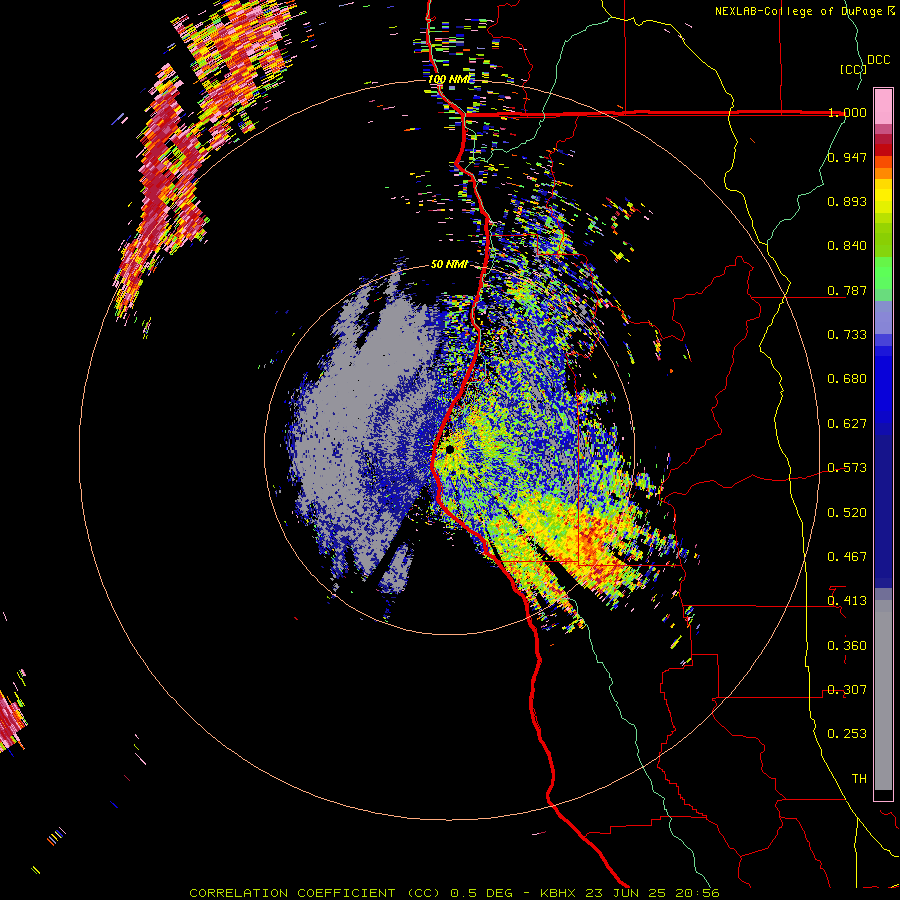The height and width of the screenshot is (900, 900).
Task: Pick the yellow band on the color scale
Action: [x=883, y=196]
